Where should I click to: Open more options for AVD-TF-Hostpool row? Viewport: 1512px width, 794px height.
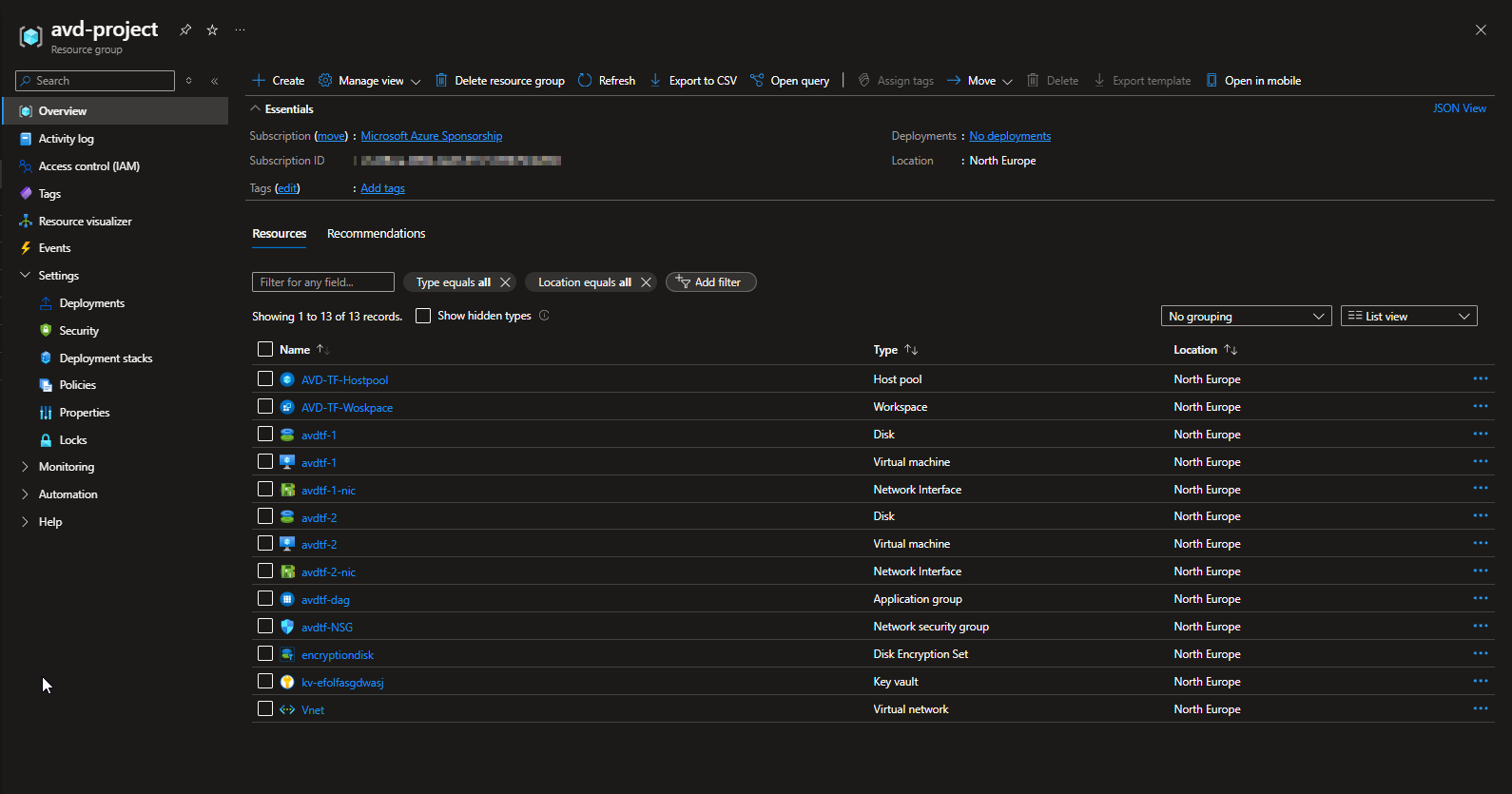(1480, 379)
